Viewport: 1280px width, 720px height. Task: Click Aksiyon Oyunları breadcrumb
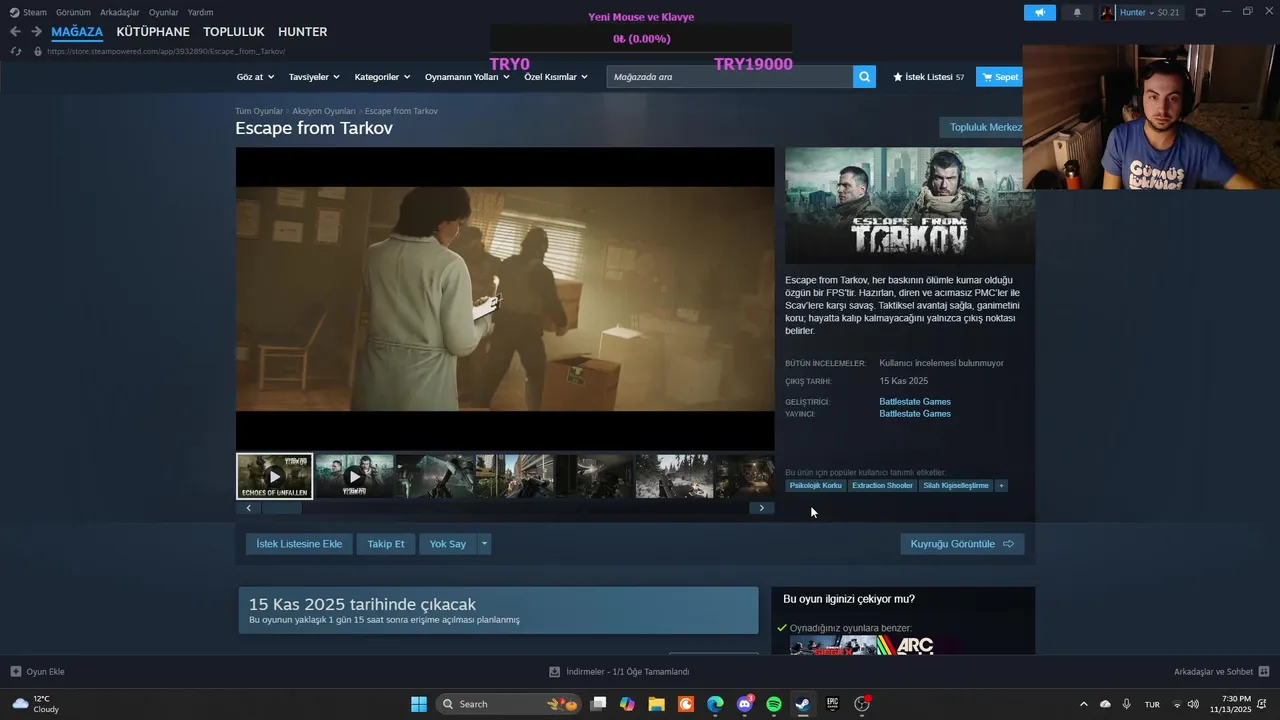tap(324, 111)
